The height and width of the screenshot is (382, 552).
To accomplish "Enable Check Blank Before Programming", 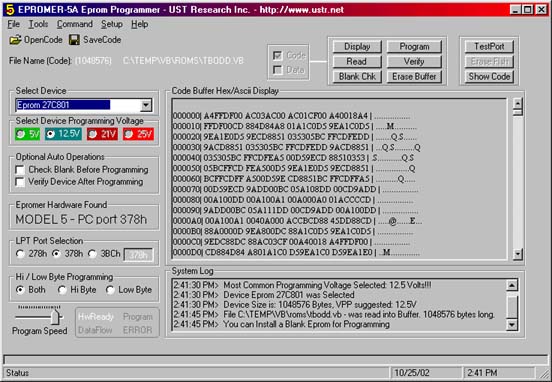I will click(x=20, y=170).
